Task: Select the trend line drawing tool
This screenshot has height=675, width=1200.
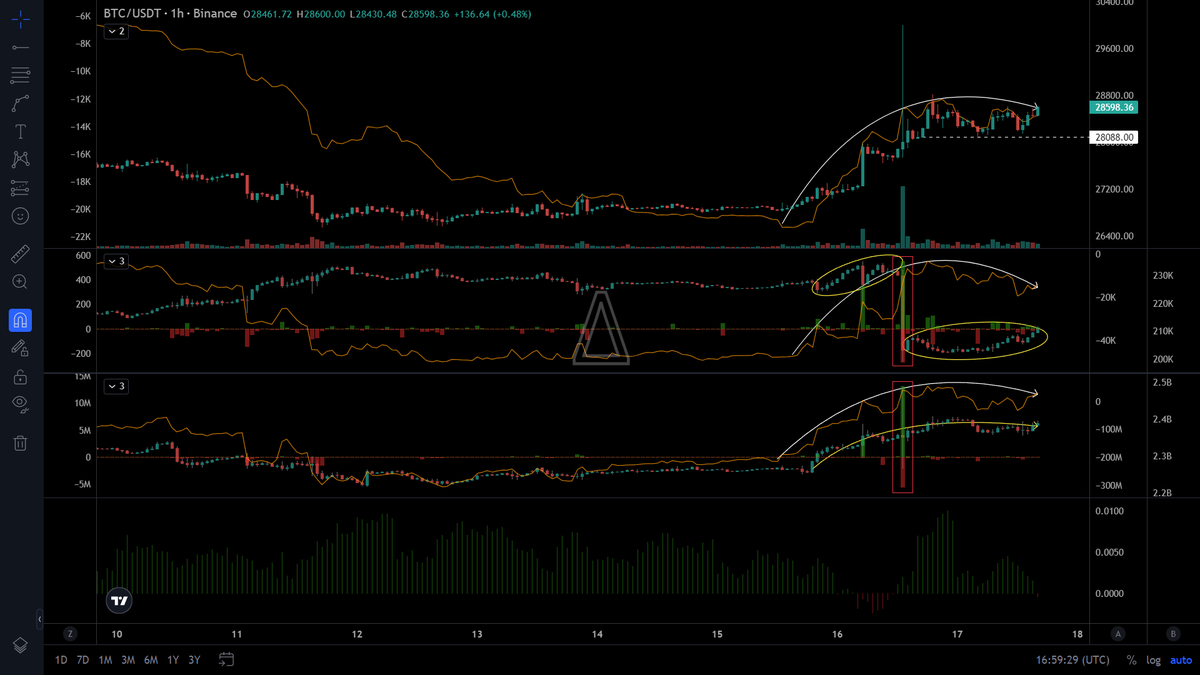Action: click(x=20, y=47)
